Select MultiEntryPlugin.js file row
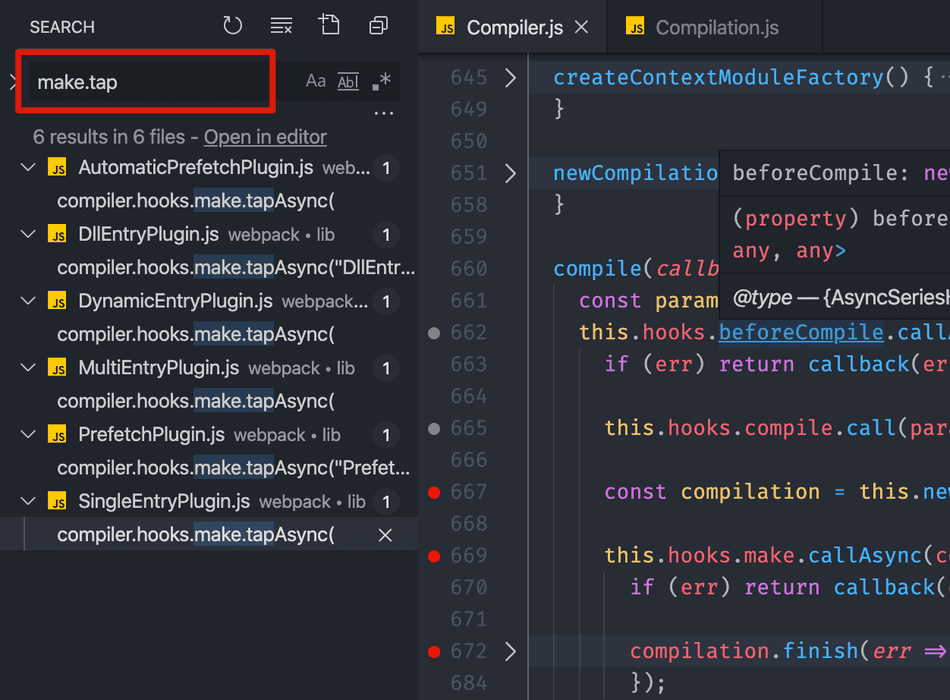950x700 pixels. pyautogui.click(x=209, y=368)
